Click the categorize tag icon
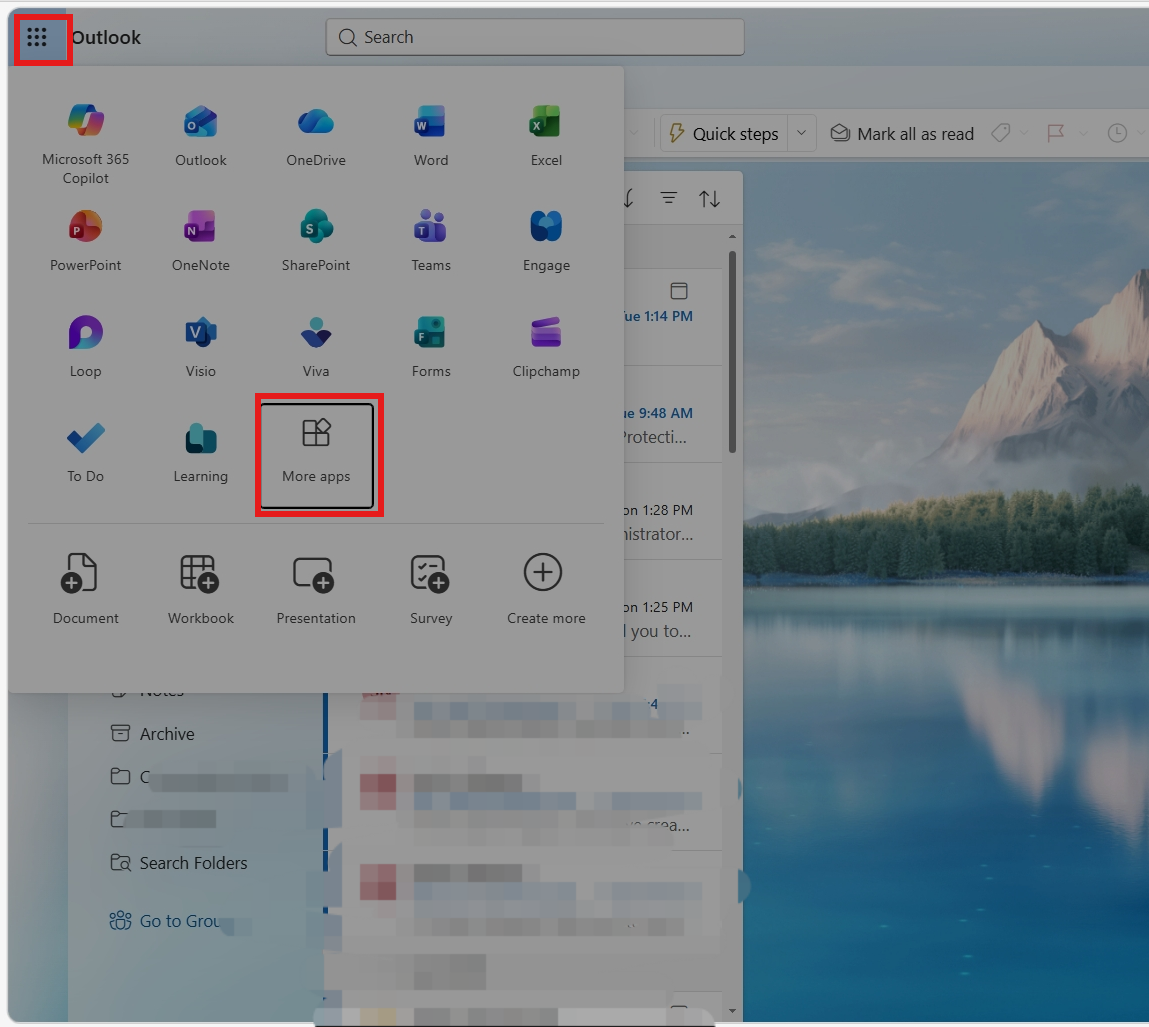This screenshot has width=1149, height=1027. 1000,133
